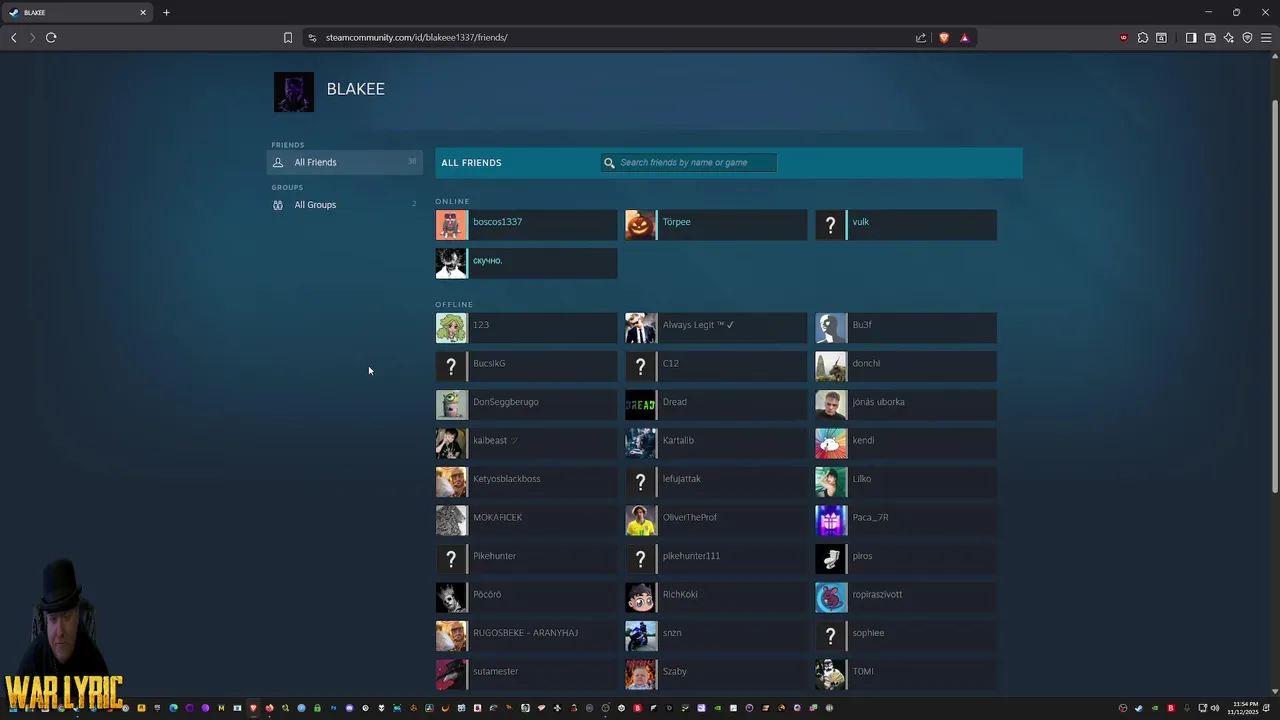Open Brave VPN shield icon
The width and height of the screenshot is (1280, 720).
[x=1247, y=37]
